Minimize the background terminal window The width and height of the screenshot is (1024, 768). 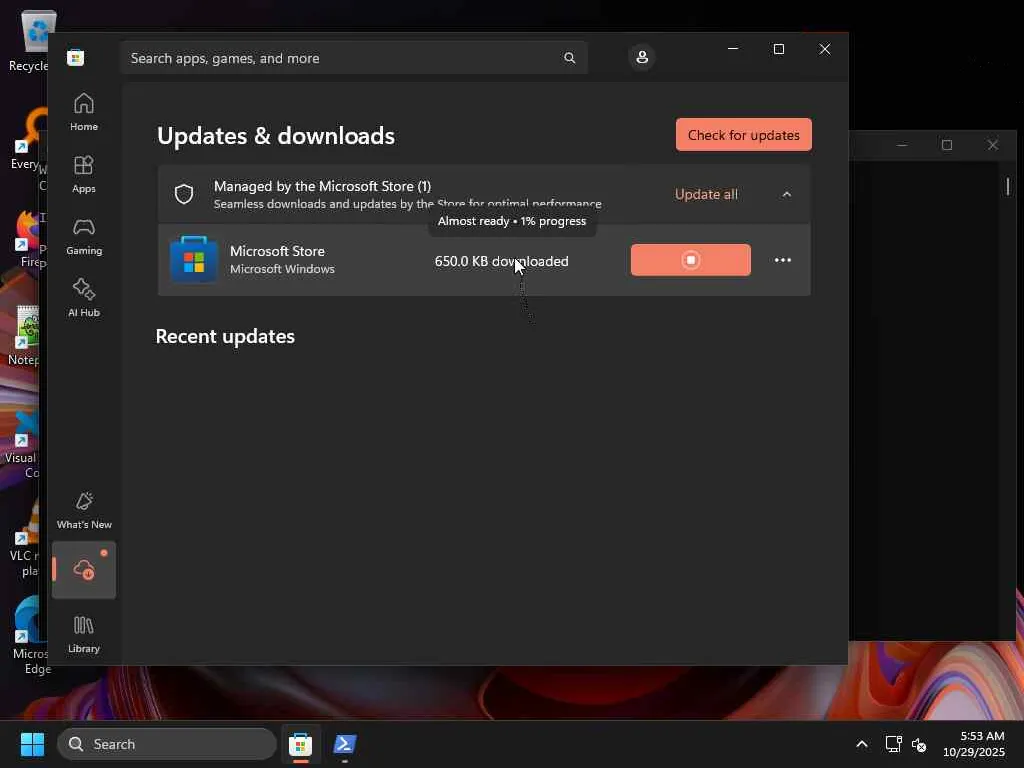(902, 145)
